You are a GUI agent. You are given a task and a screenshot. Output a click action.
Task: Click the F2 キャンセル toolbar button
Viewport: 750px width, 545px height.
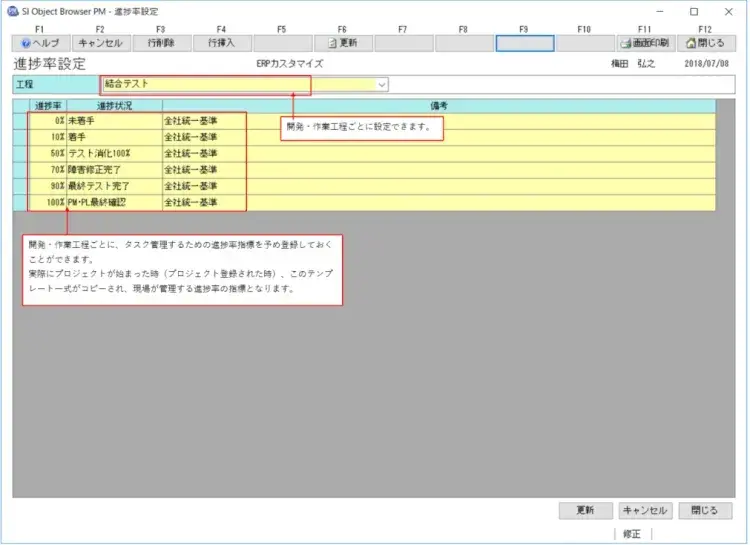(101, 43)
